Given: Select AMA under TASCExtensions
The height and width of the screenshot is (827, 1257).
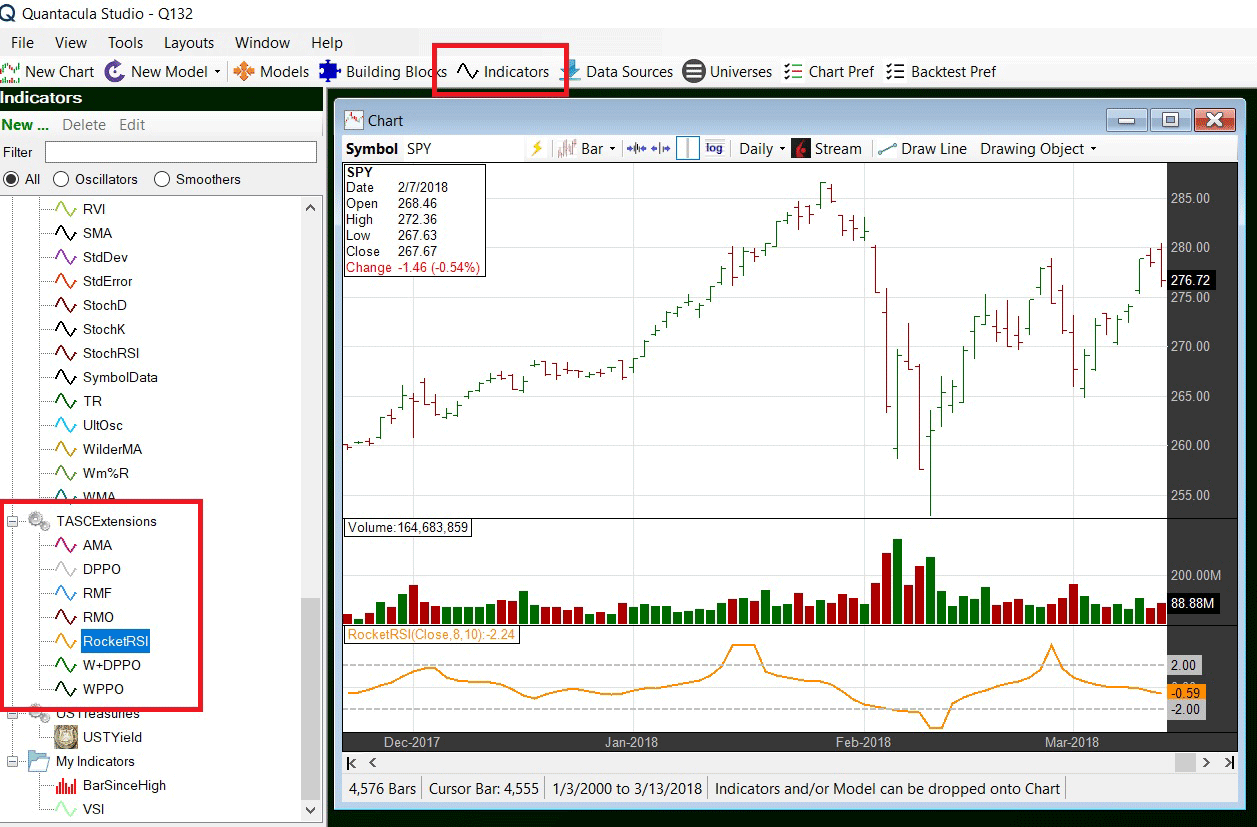Looking at the screenshot, I should click(97, 545).
